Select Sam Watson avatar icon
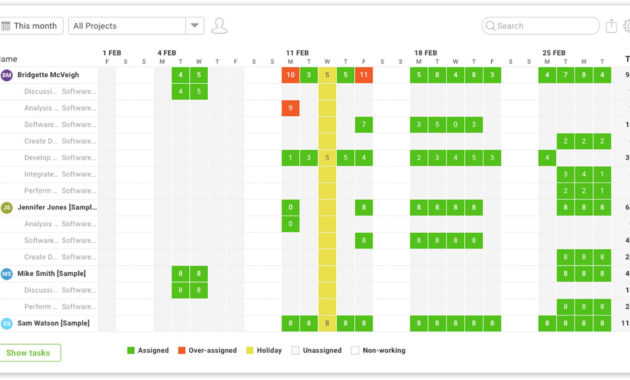 (7, 323)
